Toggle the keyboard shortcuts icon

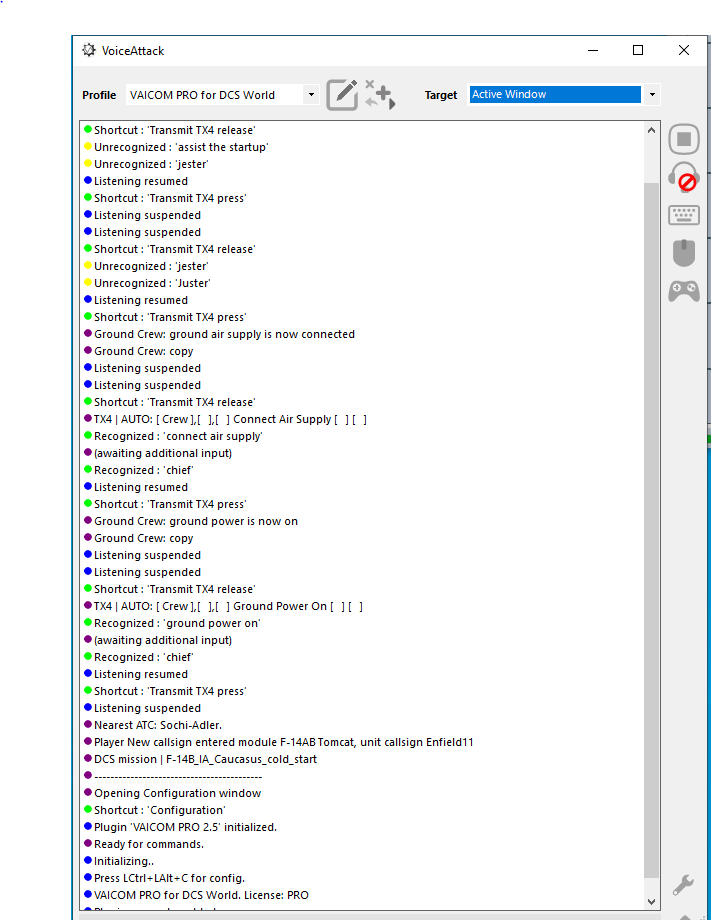683,215
